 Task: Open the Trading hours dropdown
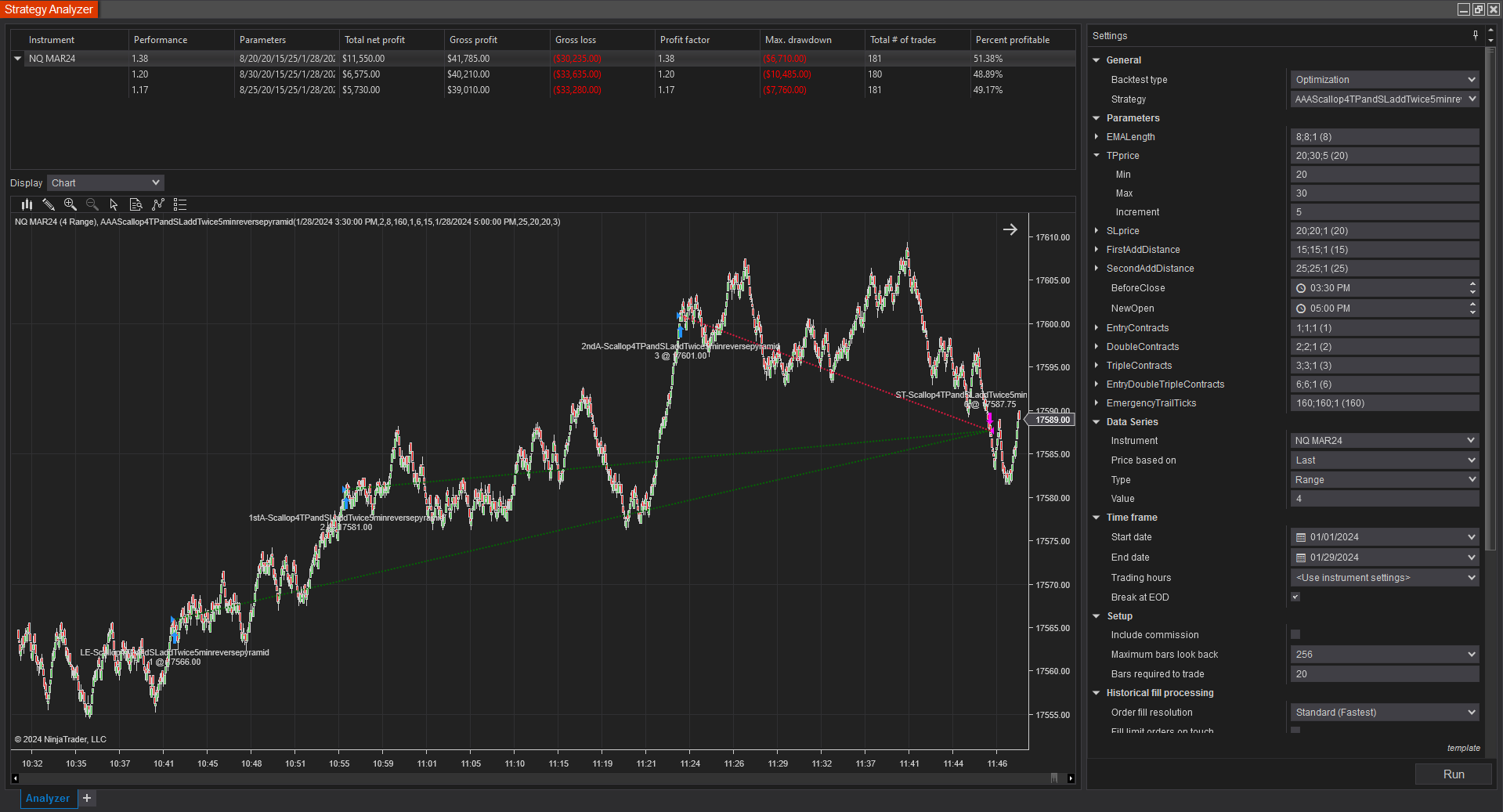click(x=1385, y=577)
